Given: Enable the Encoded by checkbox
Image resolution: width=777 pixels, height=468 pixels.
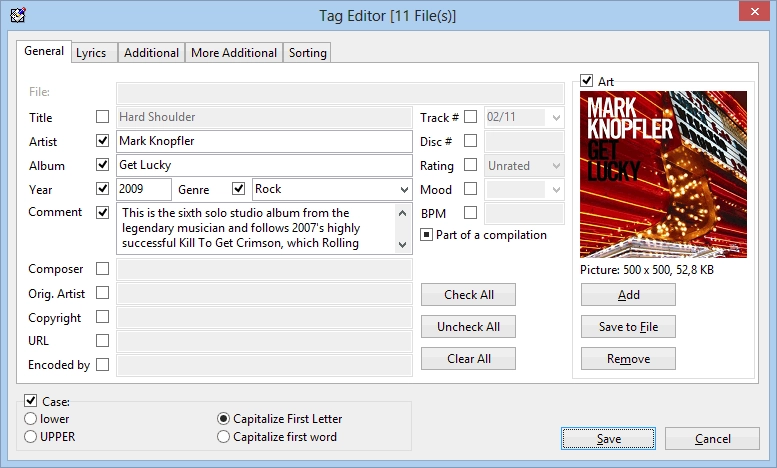Looking at the screenshot, I should (x=103, y=365).
